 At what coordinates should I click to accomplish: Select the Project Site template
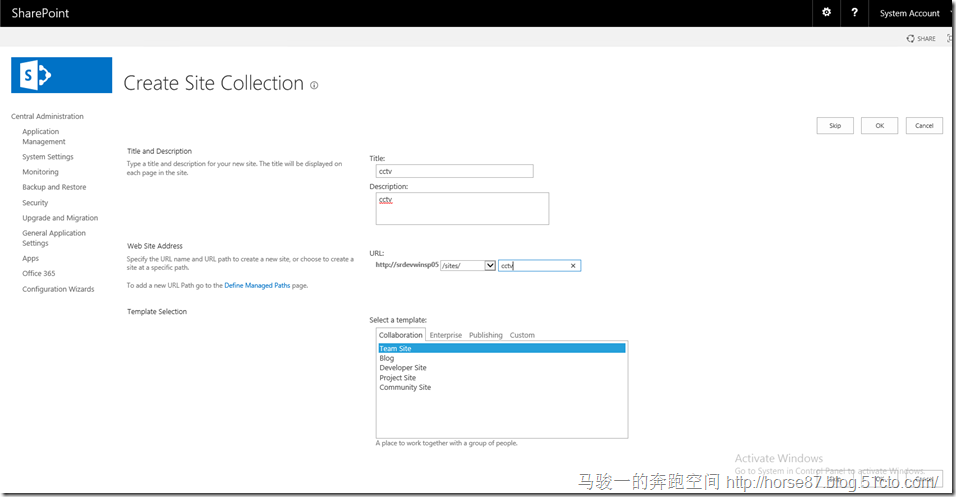[398, 377]
